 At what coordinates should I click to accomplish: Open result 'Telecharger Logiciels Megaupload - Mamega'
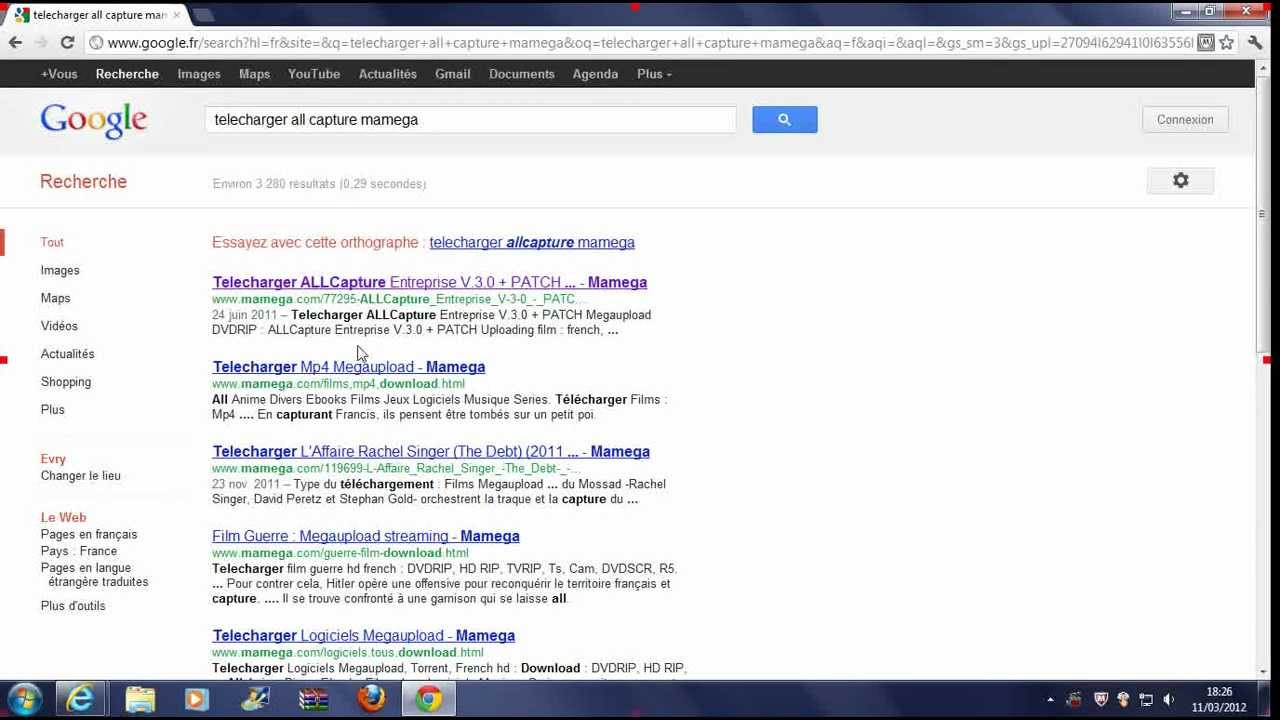[x=363, y=635]
